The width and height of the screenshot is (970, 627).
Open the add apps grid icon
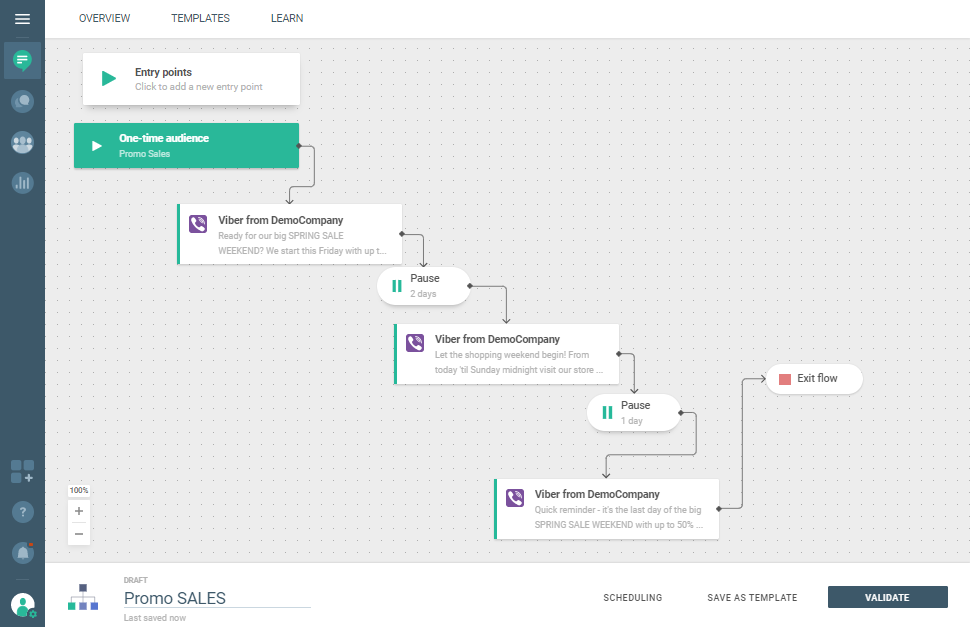click(22, 471)
